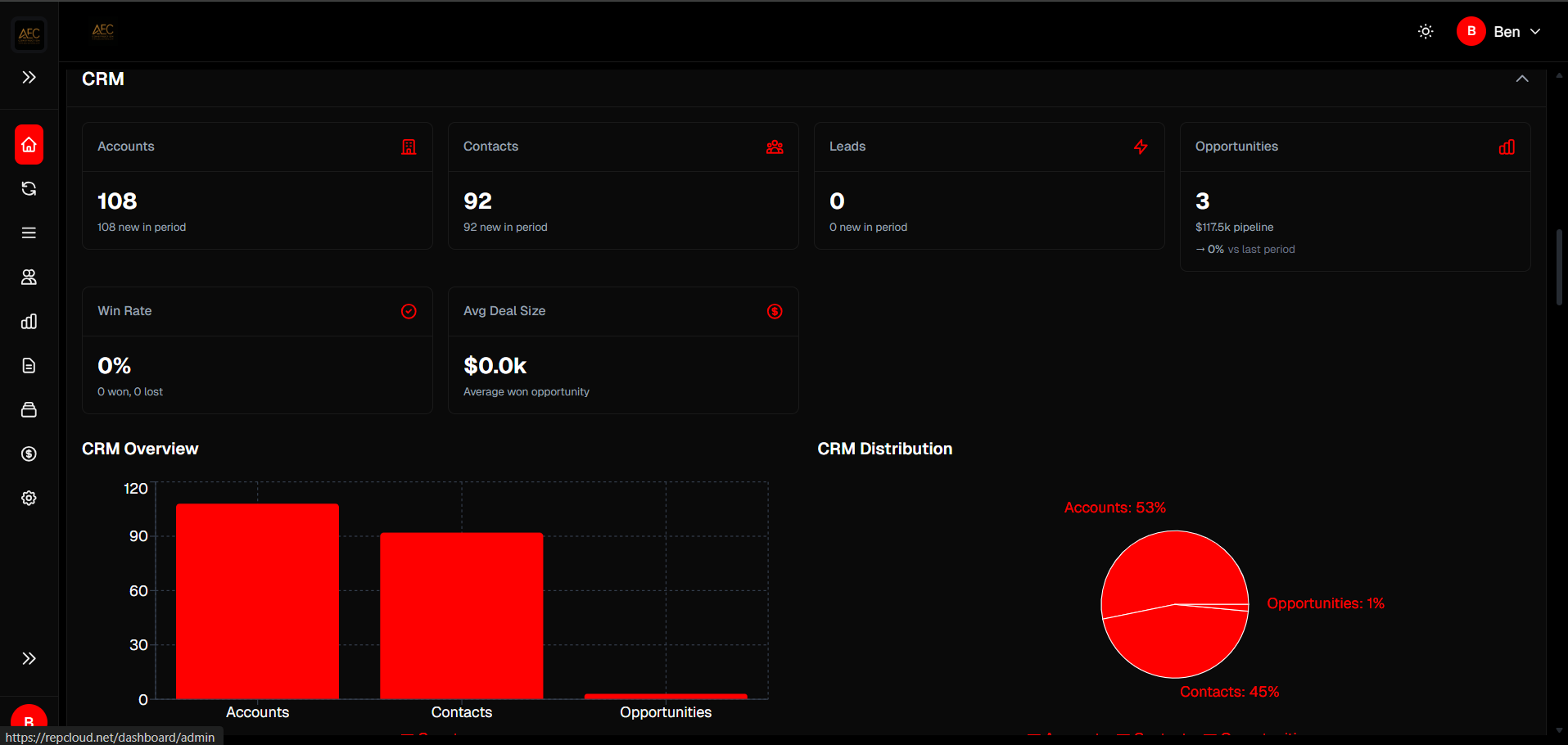Click the Contacts card title
This screenshot has width=1568, height=745.
491,147
